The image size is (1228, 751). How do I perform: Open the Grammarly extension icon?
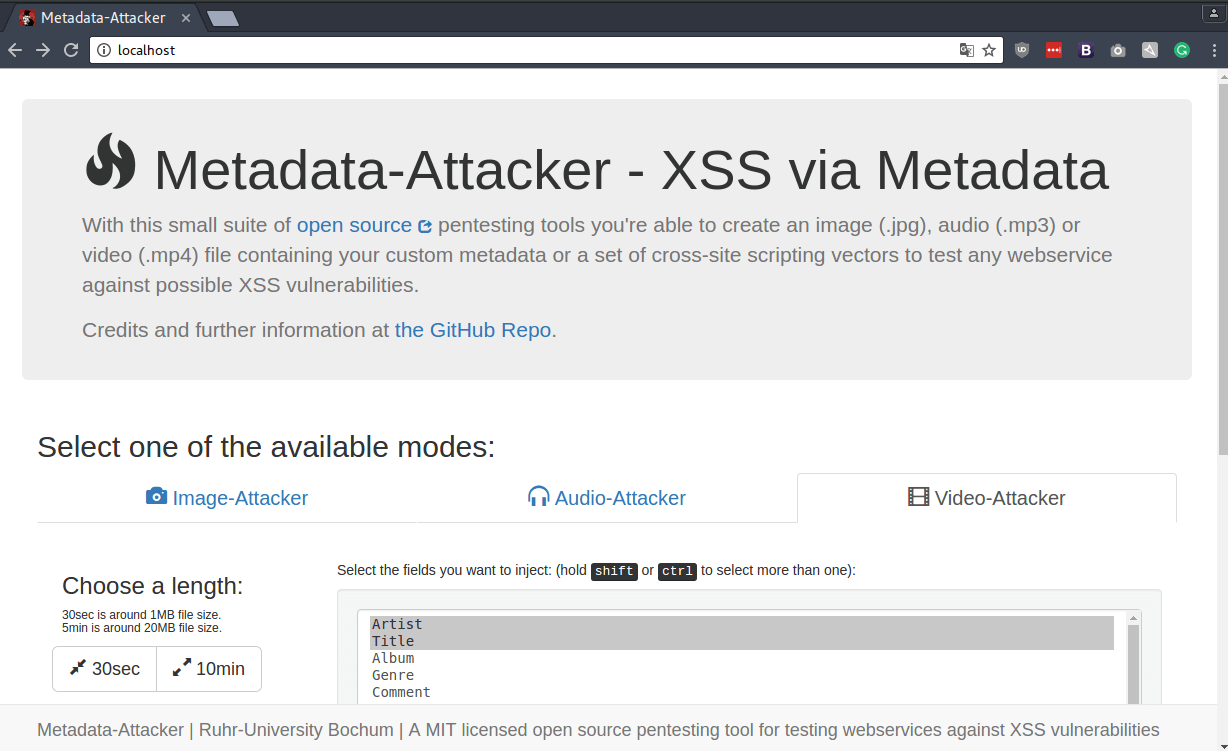[x=1182, y=50]
